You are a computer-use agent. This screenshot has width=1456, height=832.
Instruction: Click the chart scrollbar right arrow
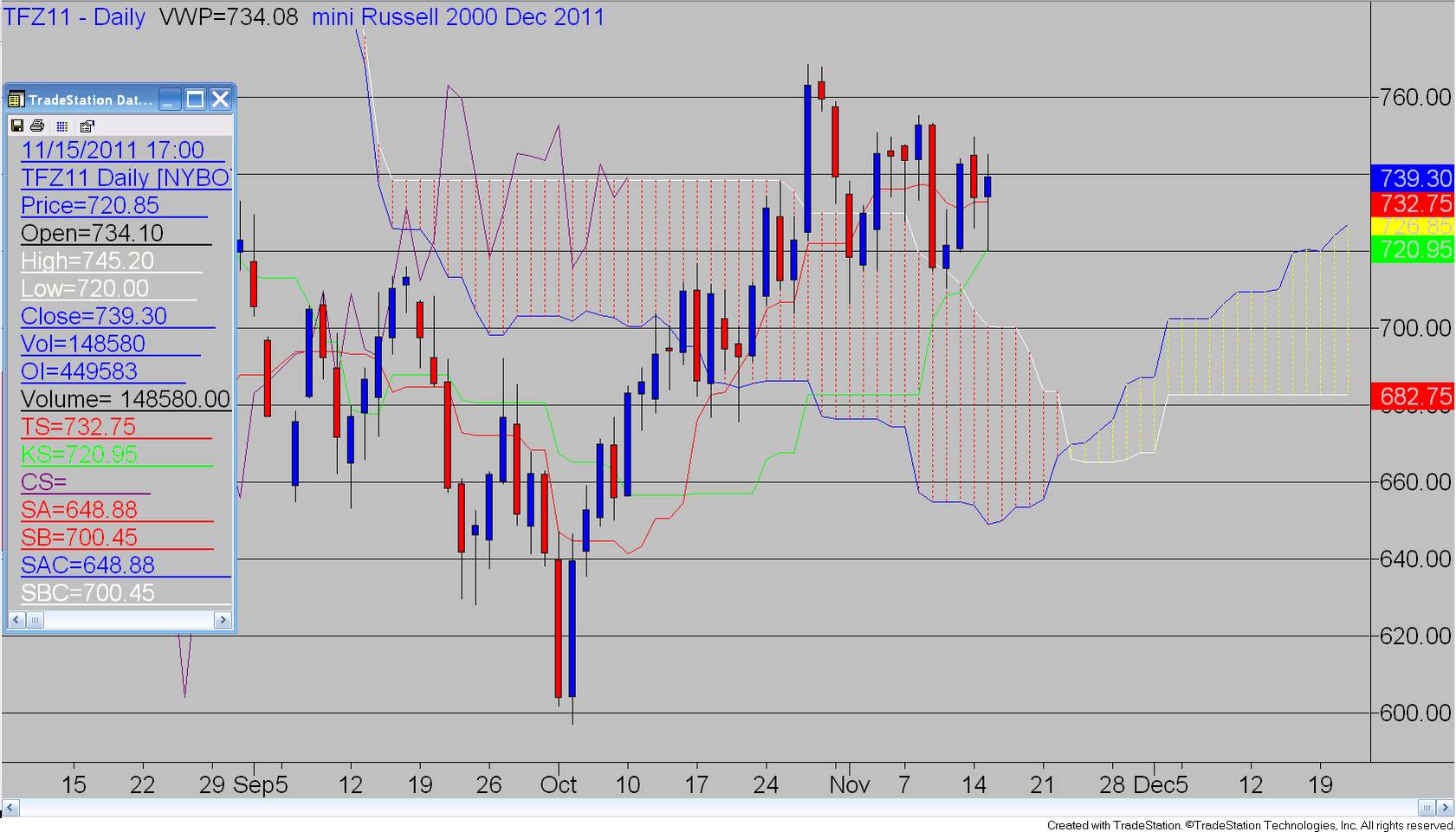[1445, 808]
